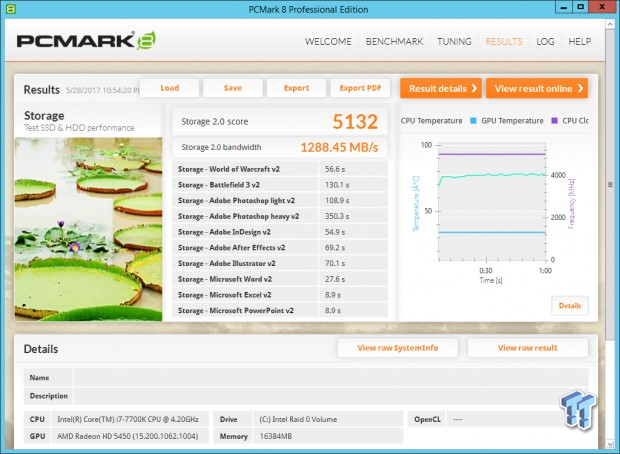Click the Adobe Photoshop heavy v2 row
Image resolution: width=620 pixels, height=454 pixels.
[x=280, y=216]
